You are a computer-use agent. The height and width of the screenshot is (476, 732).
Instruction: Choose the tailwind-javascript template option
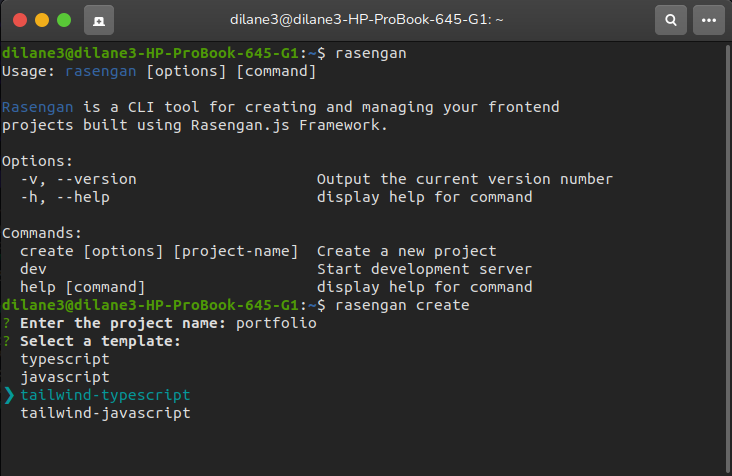[x=106, y=413]
